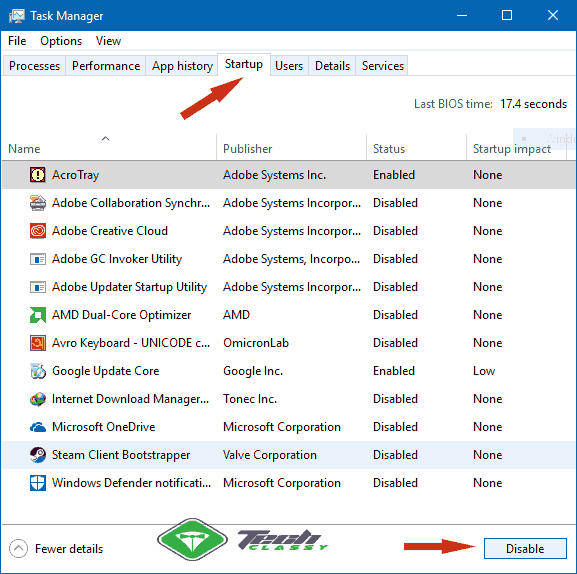The image size is (577, 574).
Task: Sort list by Publisher column header
Action: [x=291, y=147]
